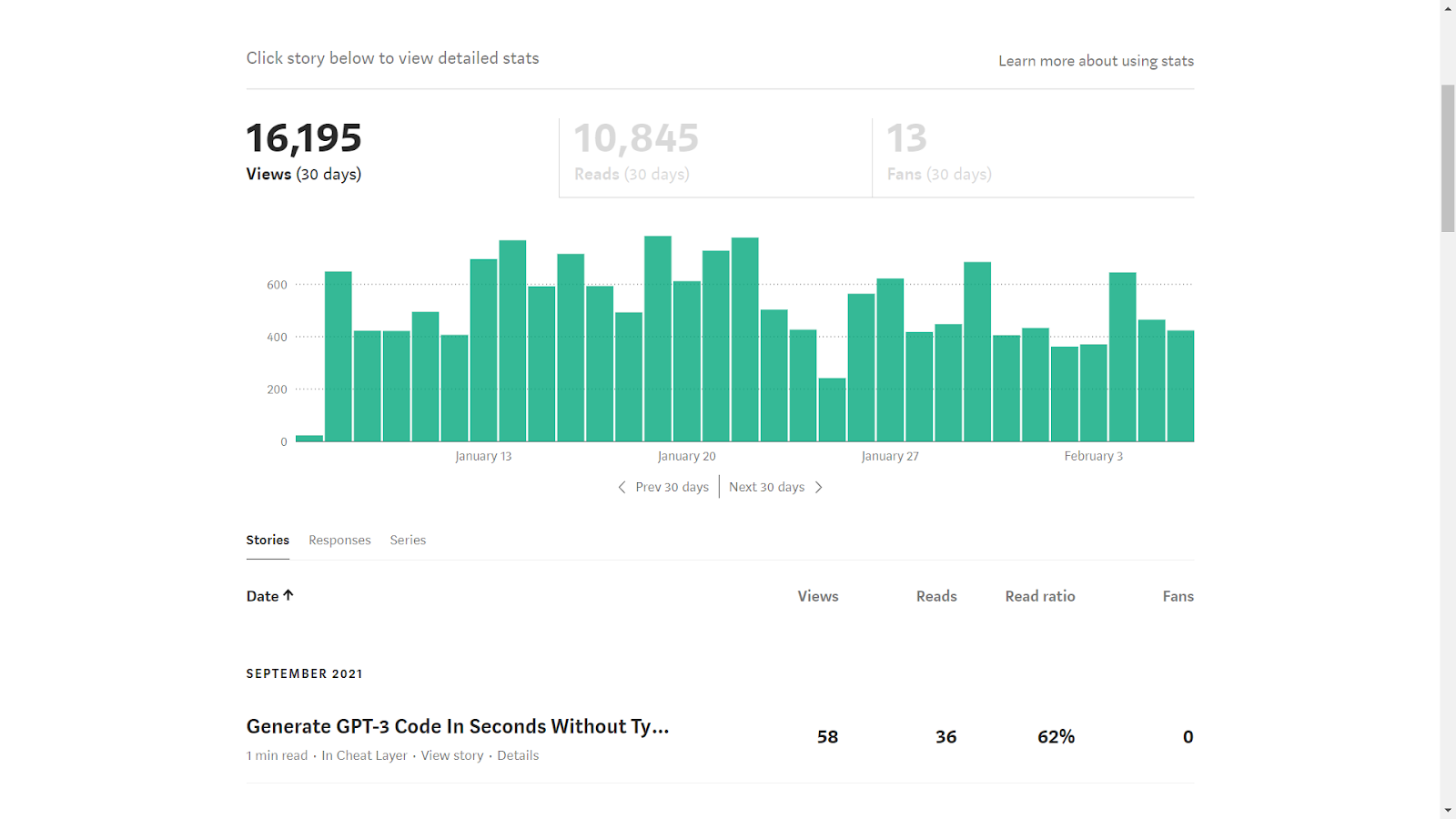The width and height of the screenshot is (1456, 819).
Task: Open Learn more about using stats link
Action: click(1096, 61)
